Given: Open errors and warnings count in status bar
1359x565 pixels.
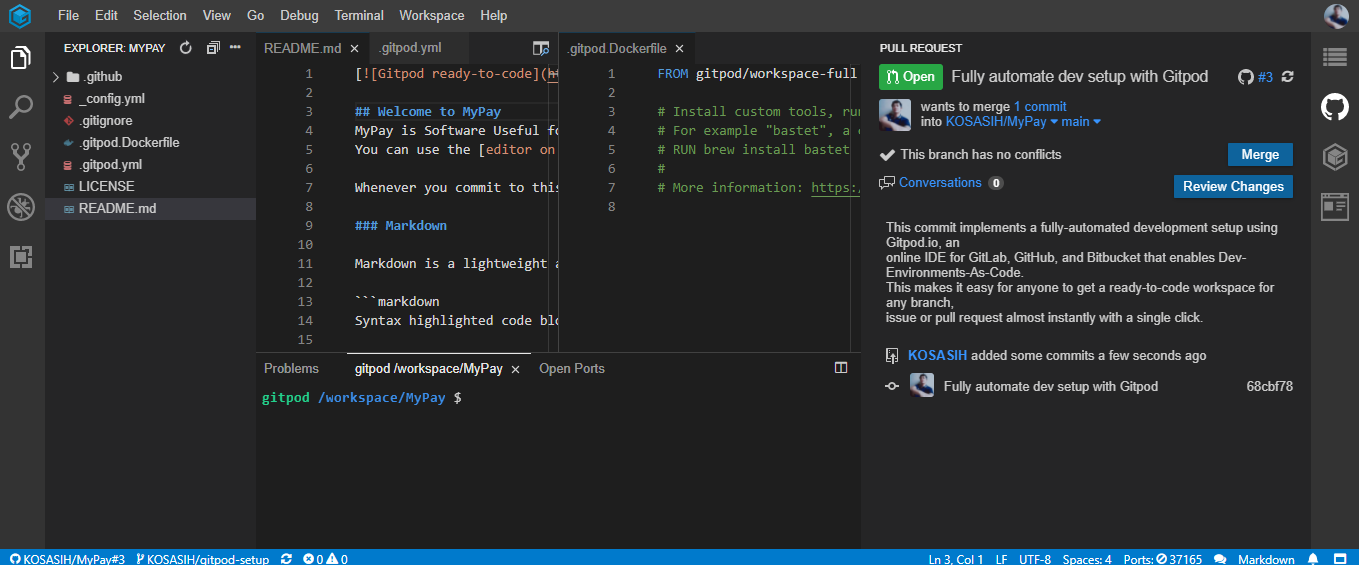Looking at the screenshot, I should click(325, 559).
